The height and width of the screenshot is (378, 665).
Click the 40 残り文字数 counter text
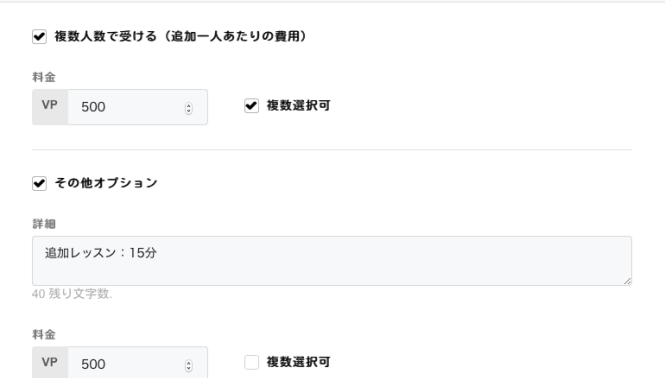pos(72,294)
